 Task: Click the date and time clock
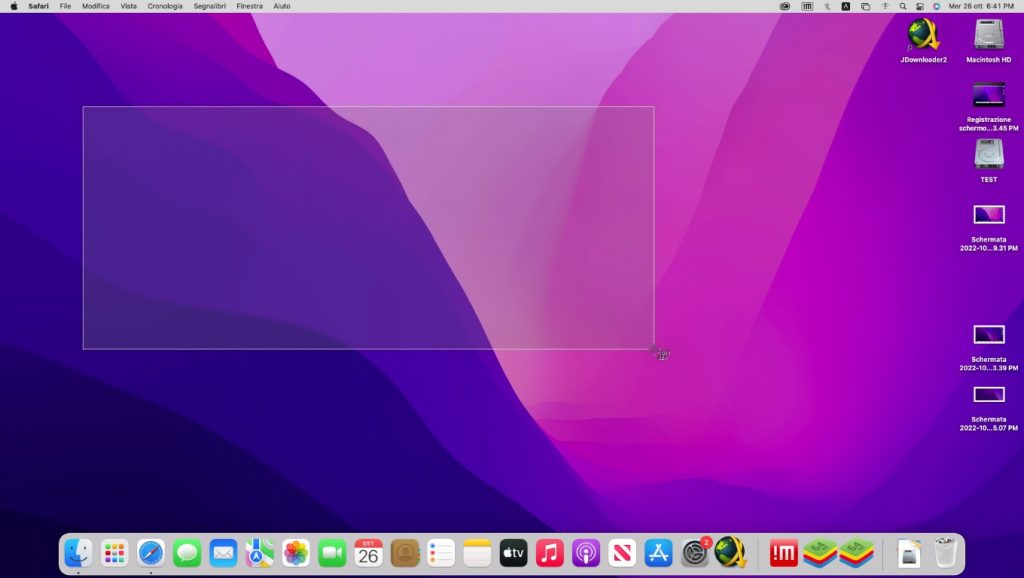click(980, 6)
